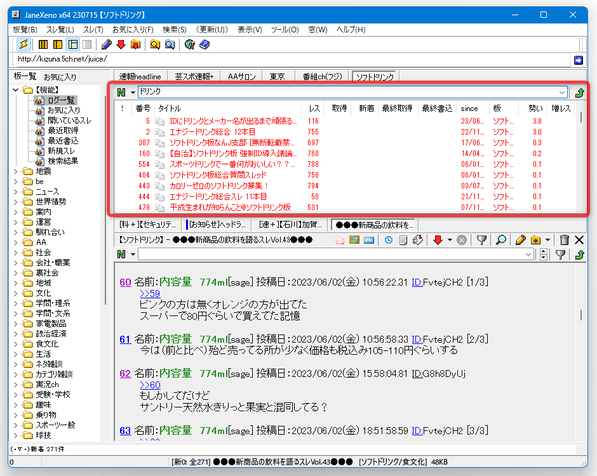Open the magnifier search icon in the thread toolbar
Screen dimensions: 597x476
pyautogui.click(x=501, y=240)
